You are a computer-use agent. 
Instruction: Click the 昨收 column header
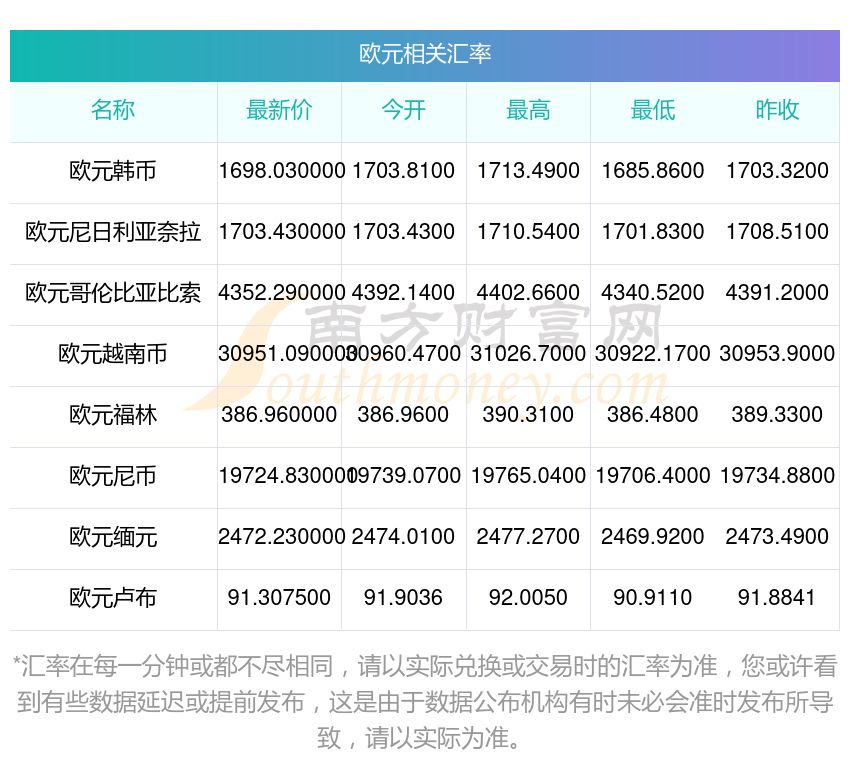(777, 111)
